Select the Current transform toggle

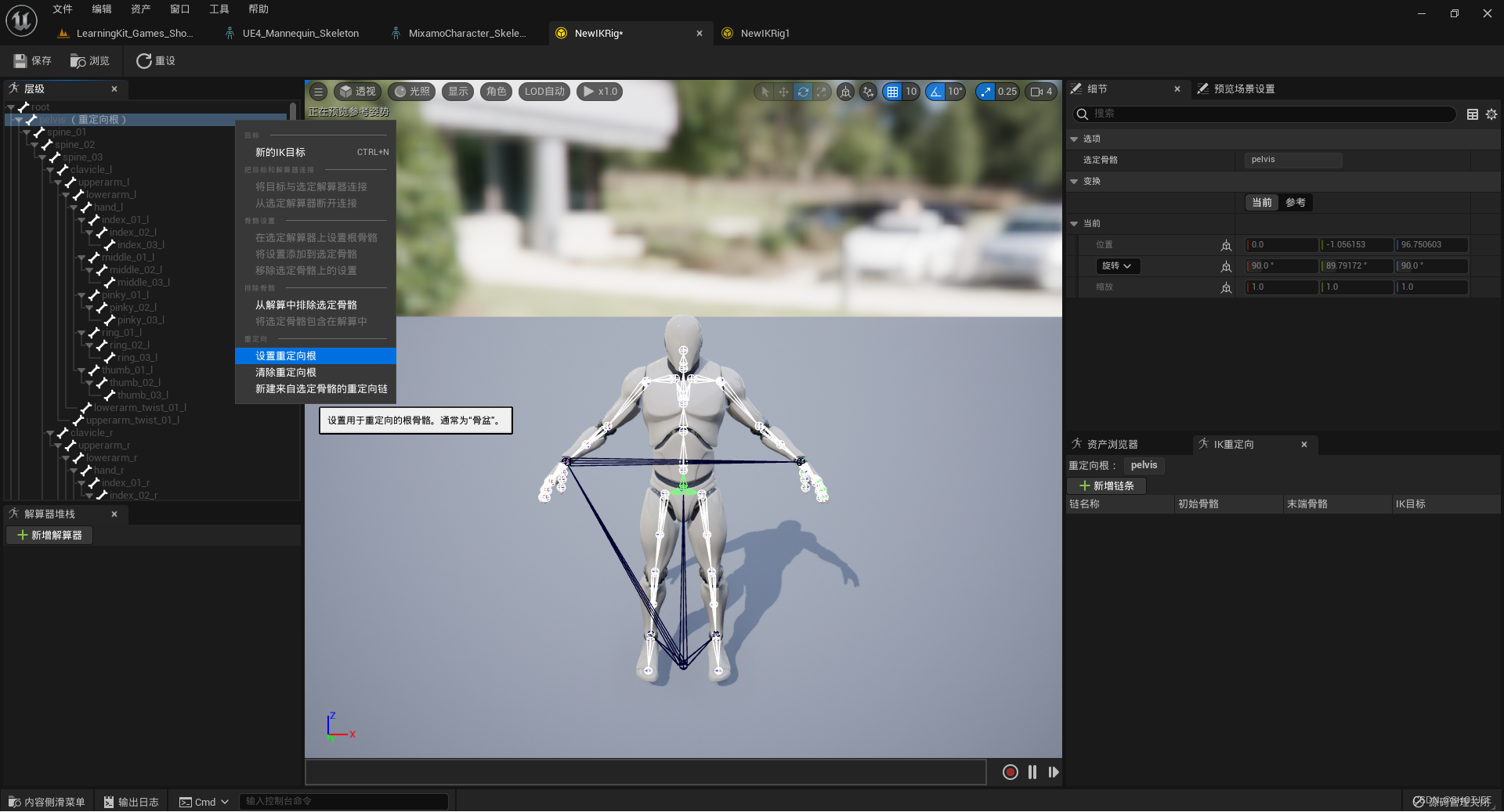click(1262, 202)
